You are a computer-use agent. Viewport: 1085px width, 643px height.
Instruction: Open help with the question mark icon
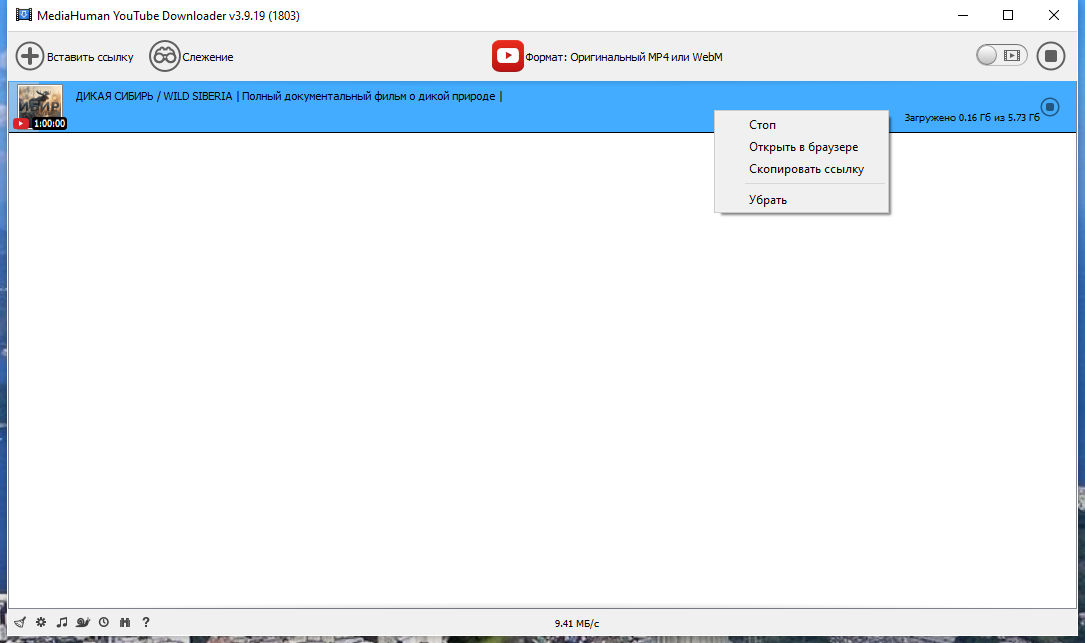pyautogui.click(x=146, y=622)
